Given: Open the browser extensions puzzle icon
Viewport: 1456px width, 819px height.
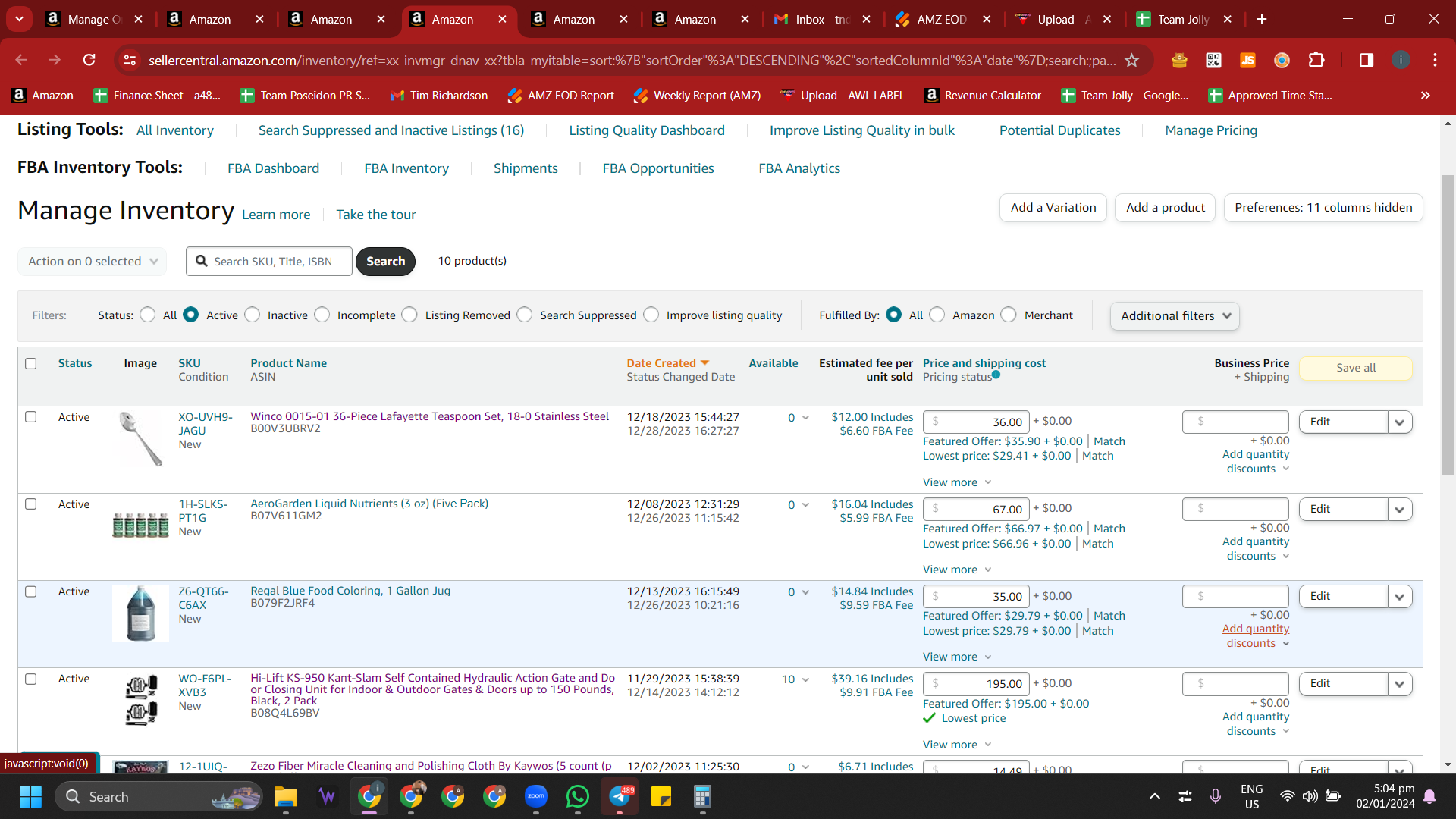Looking at the screenshot, I should coord(1316,60).
